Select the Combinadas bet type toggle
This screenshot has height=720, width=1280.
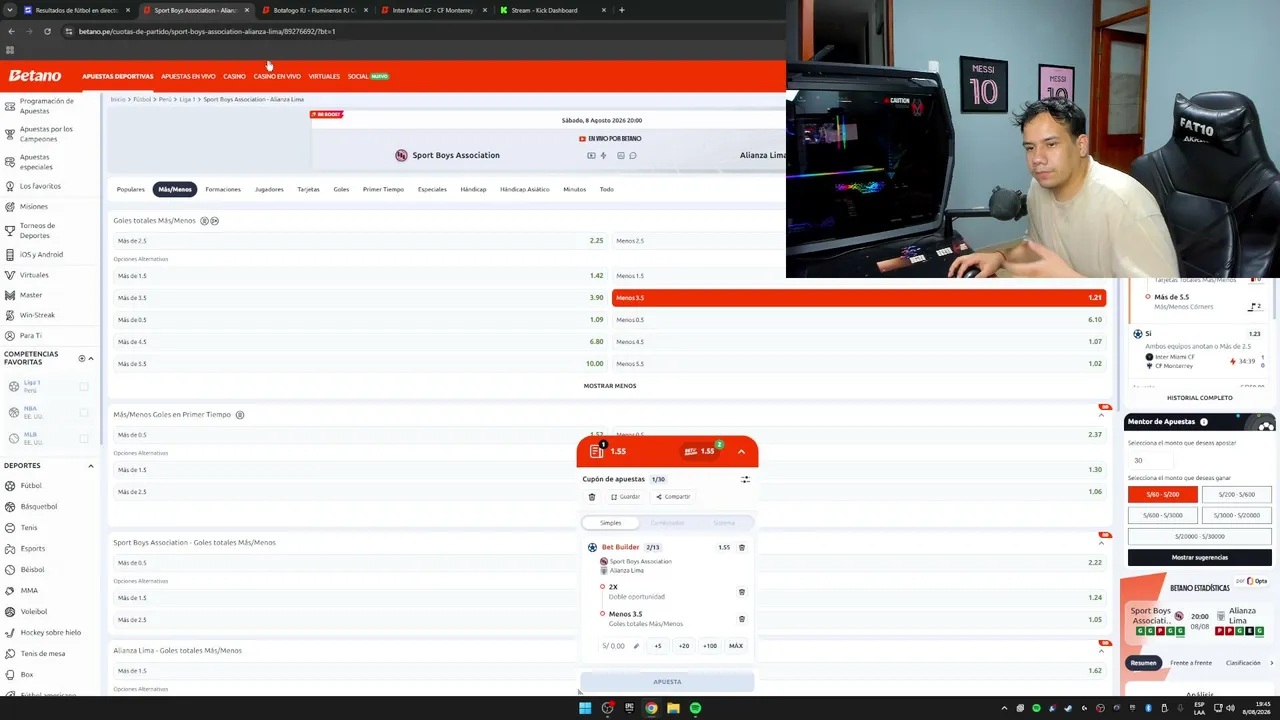pos(667,523)
